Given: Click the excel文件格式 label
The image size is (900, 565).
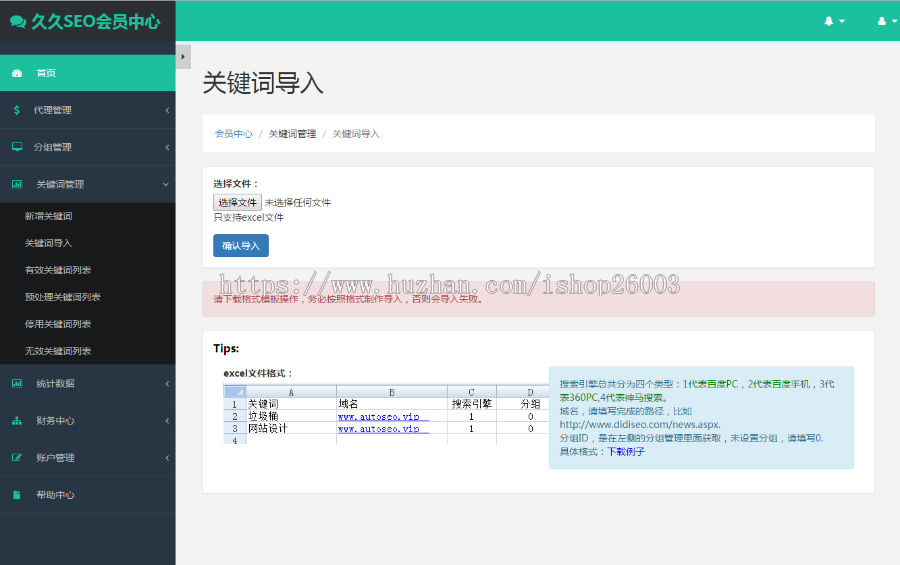Looking at the screenshot, I should [x=258, y=373].
